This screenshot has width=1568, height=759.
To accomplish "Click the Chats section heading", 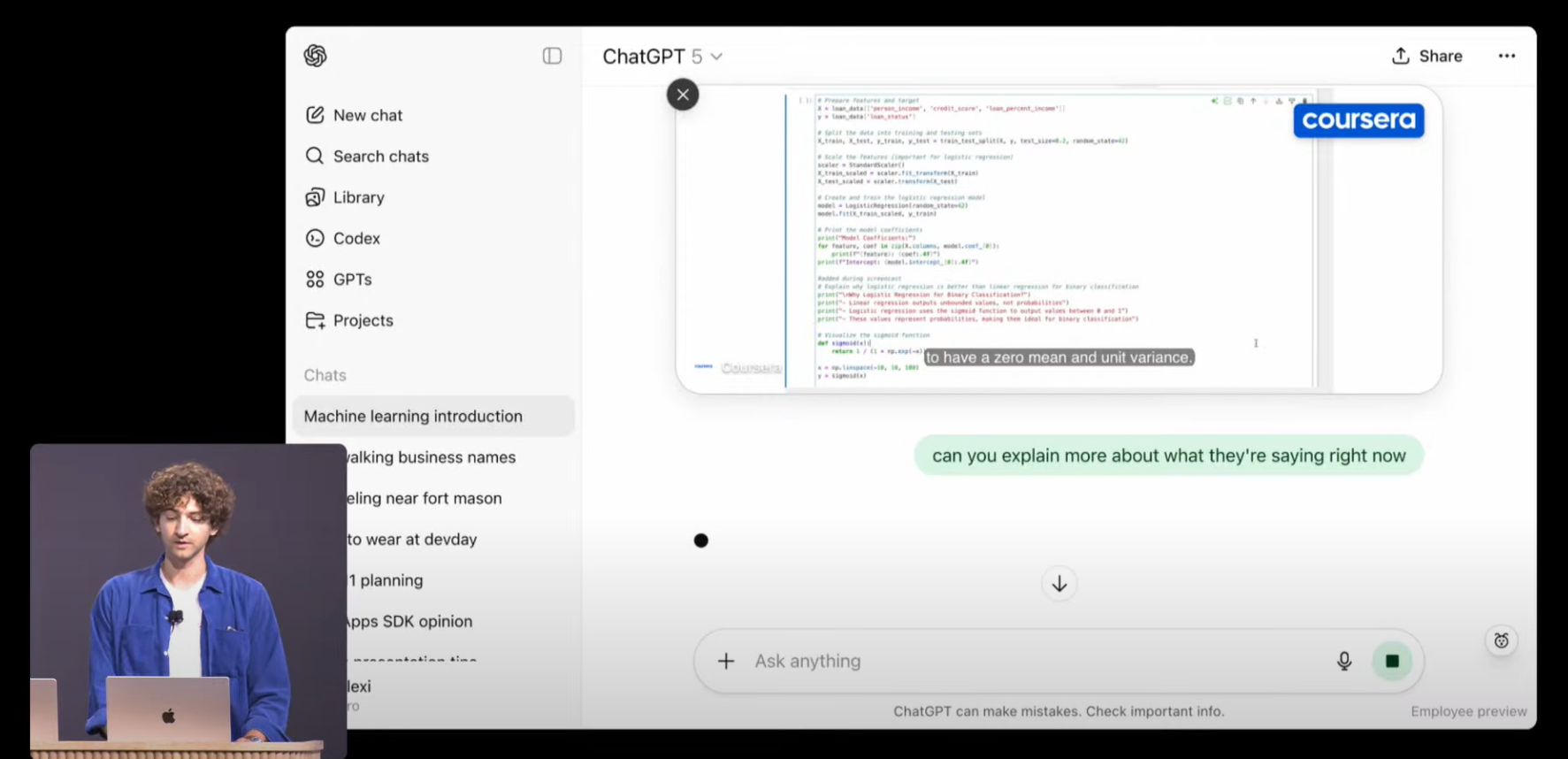I will coord(325,375).
